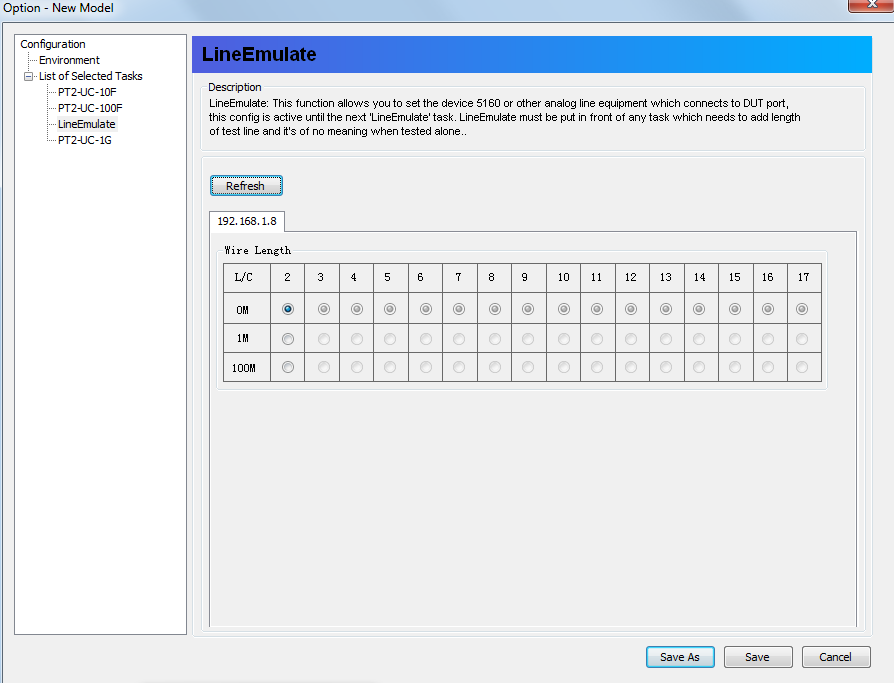
Task: Select the LineEmulate task
Action: (87, 124)
